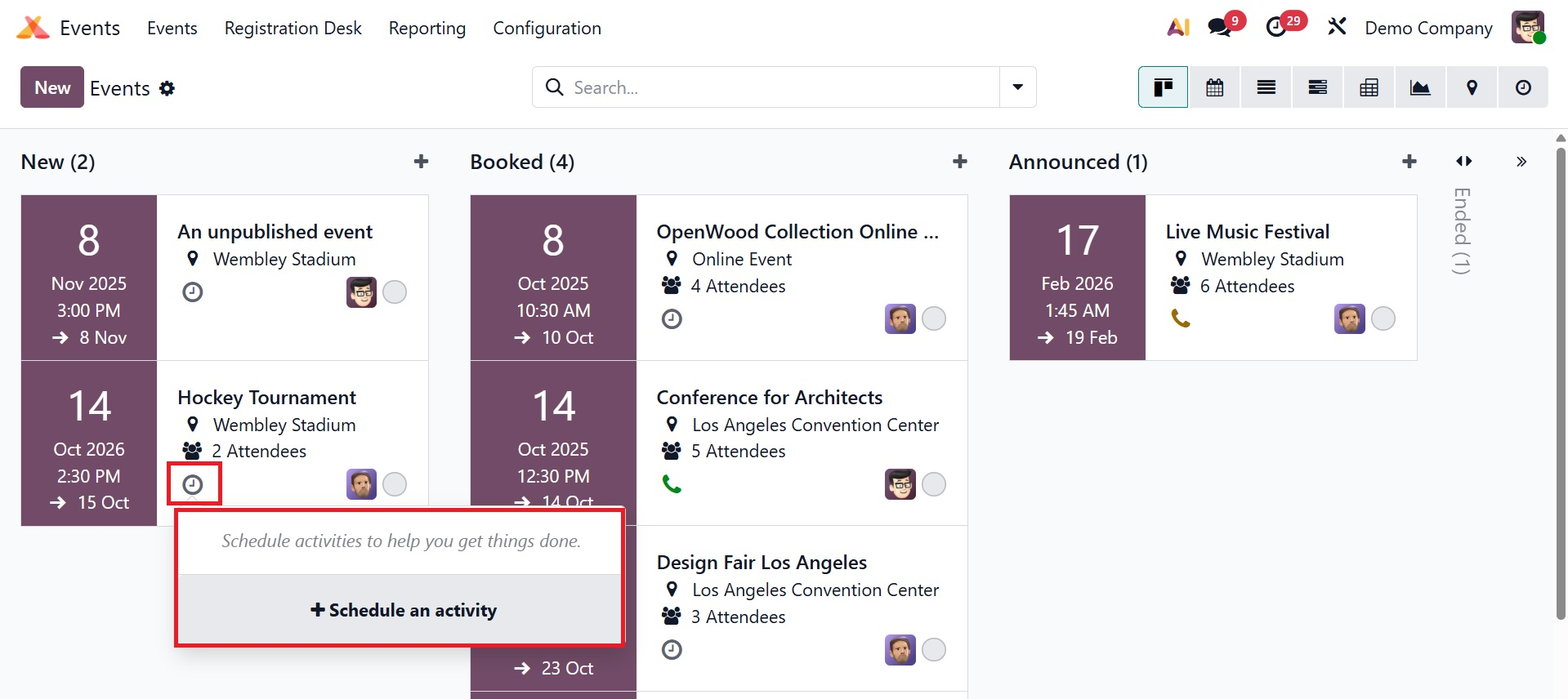The height and width of the screenshot is (699, 1568).
Task: Open the Graph view
Action: (x=1420, y=87)
